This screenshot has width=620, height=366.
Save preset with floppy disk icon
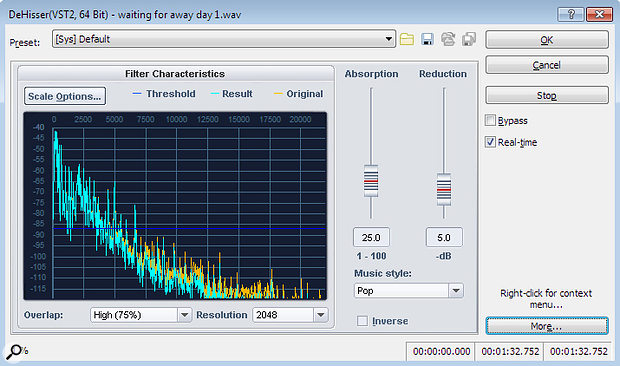427,39
